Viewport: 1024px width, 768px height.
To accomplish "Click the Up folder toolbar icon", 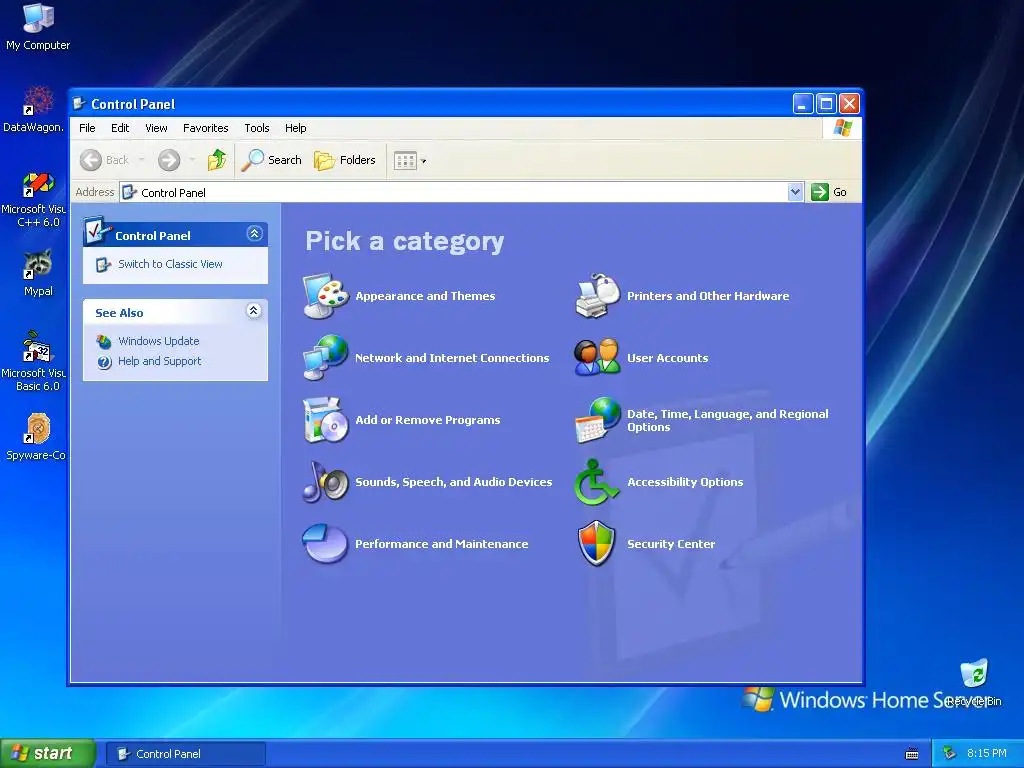I will [x=216, y=160].
